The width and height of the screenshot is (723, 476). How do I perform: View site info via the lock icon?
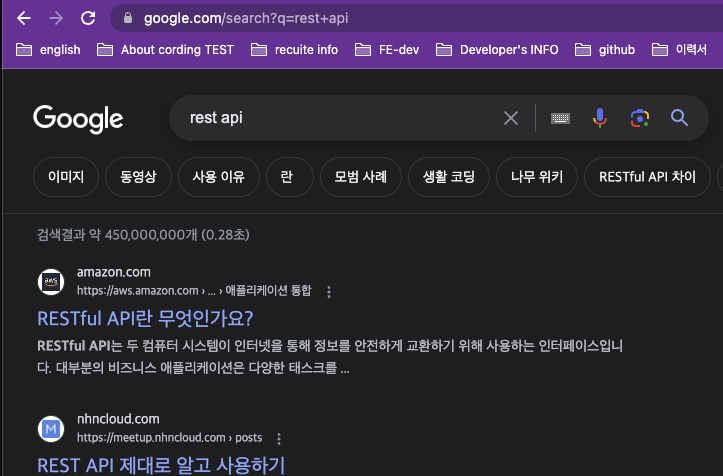(x=128, y=18)
